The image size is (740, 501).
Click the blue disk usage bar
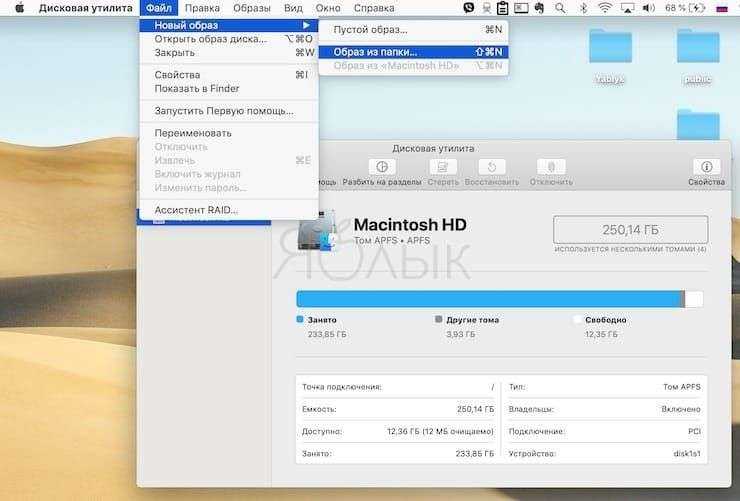[490, 299]
